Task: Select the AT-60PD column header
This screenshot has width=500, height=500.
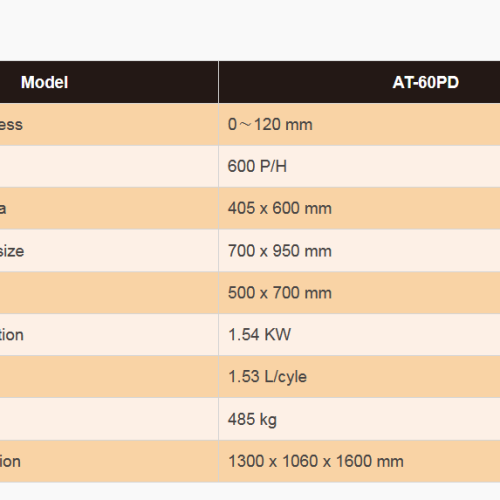Action: click(359, 82)
